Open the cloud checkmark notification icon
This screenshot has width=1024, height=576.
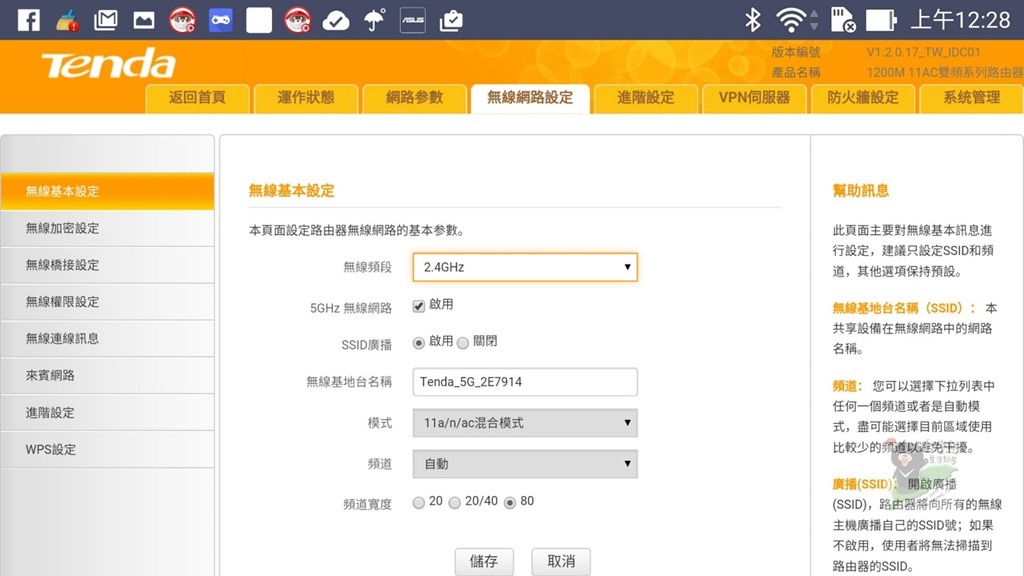tap(336, 21)
